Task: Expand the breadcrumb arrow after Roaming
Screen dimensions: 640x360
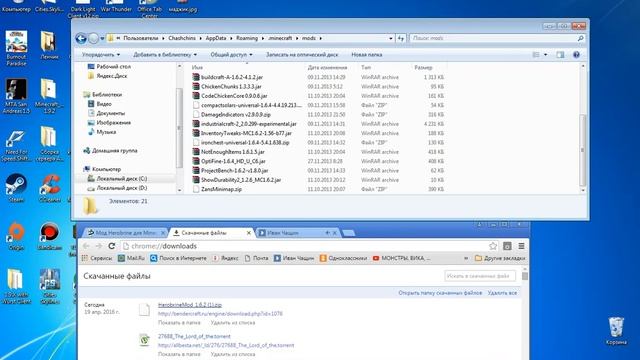Action: click(263, 38)
